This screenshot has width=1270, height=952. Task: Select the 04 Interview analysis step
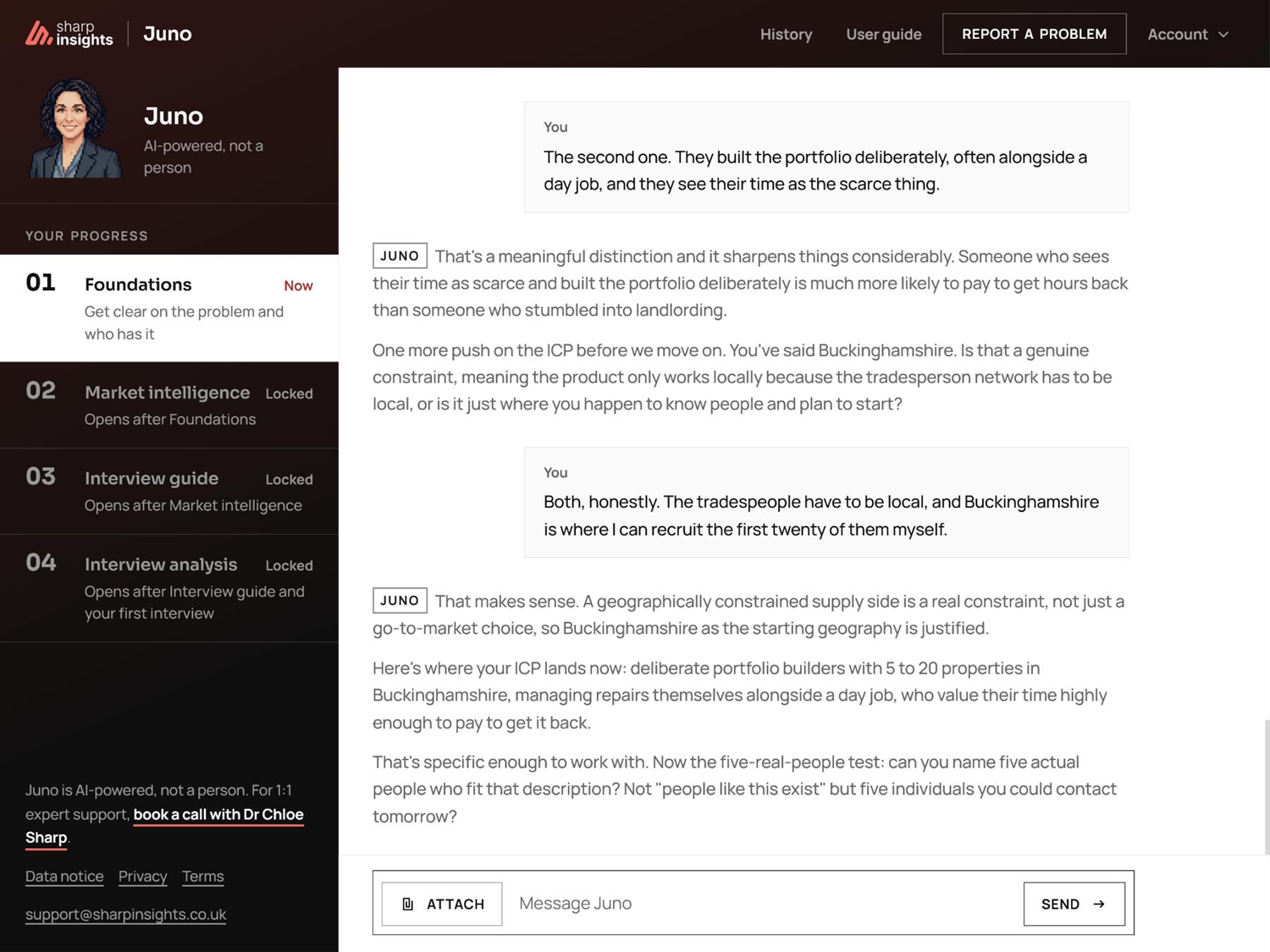(x=169, y=588)
